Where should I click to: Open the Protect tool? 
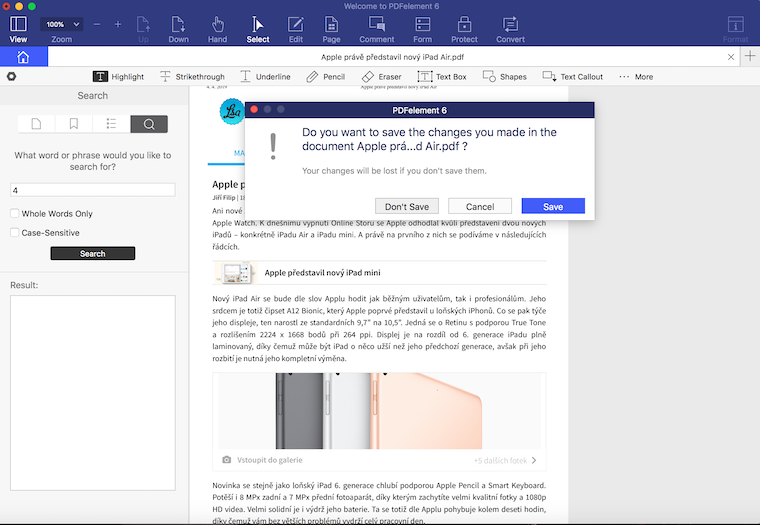[464, 28]
